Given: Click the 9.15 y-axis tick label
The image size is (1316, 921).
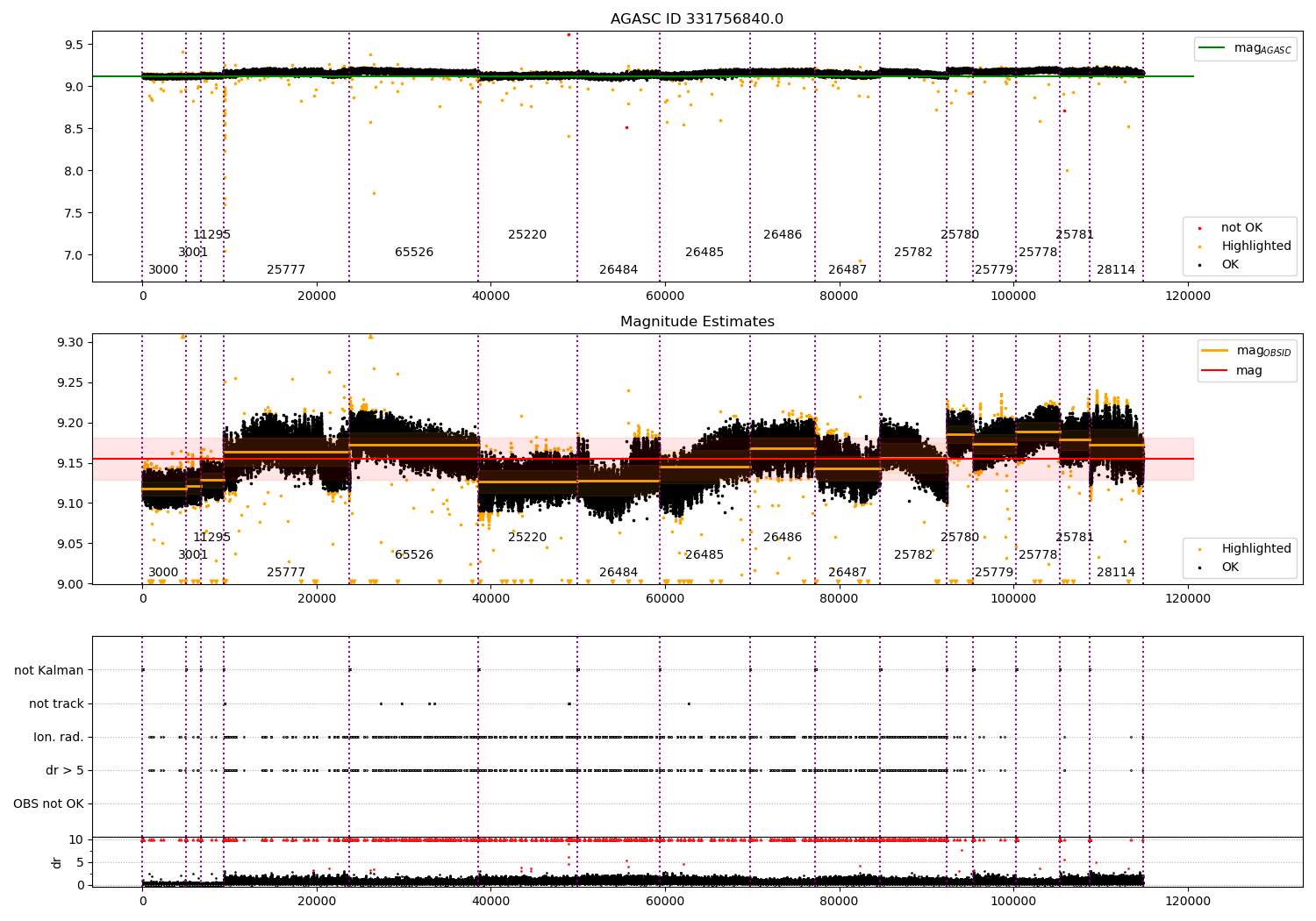Looking at the screenshot, I should [x=71, y=463].
